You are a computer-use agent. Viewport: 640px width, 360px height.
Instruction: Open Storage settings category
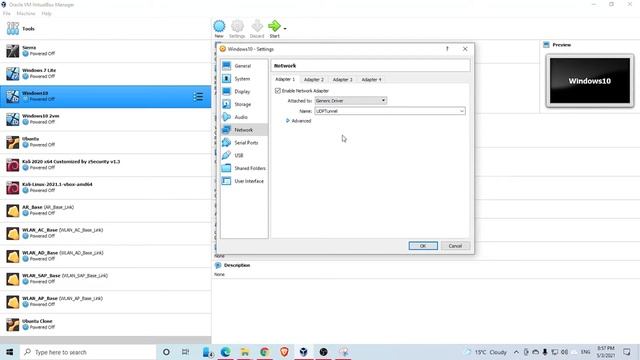click(x=244, y=104)
